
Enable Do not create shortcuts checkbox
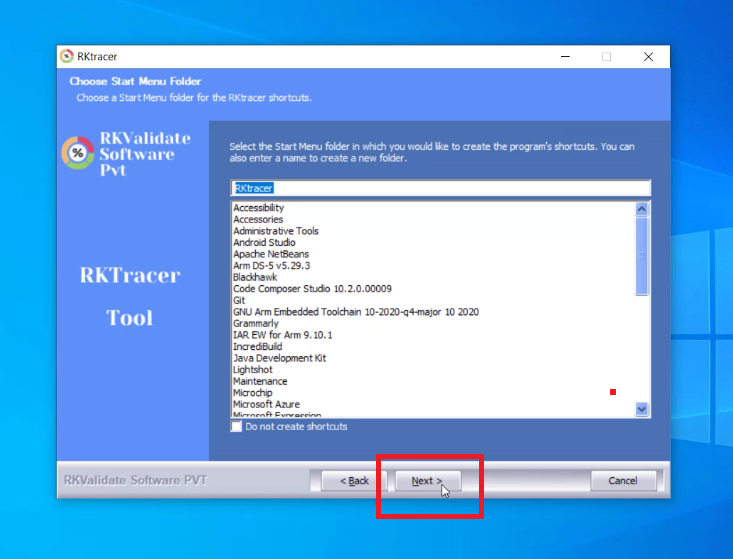tap(237, 426)
